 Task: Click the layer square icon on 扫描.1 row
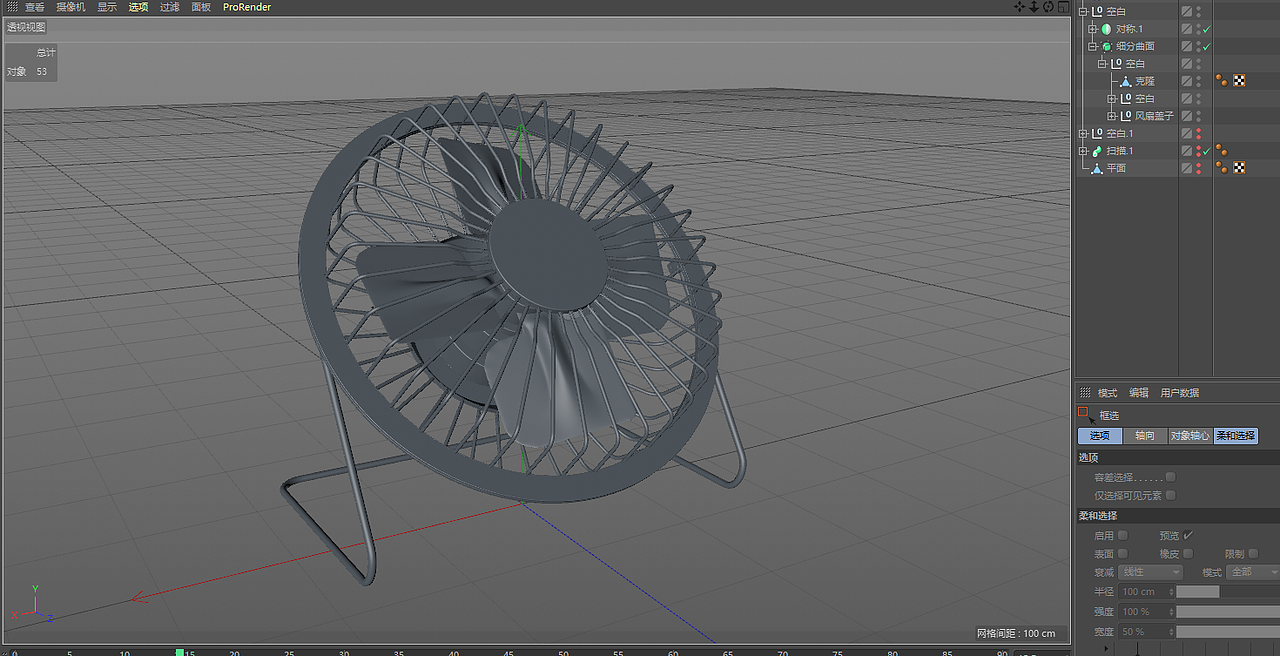click(x=1186, y=151)
